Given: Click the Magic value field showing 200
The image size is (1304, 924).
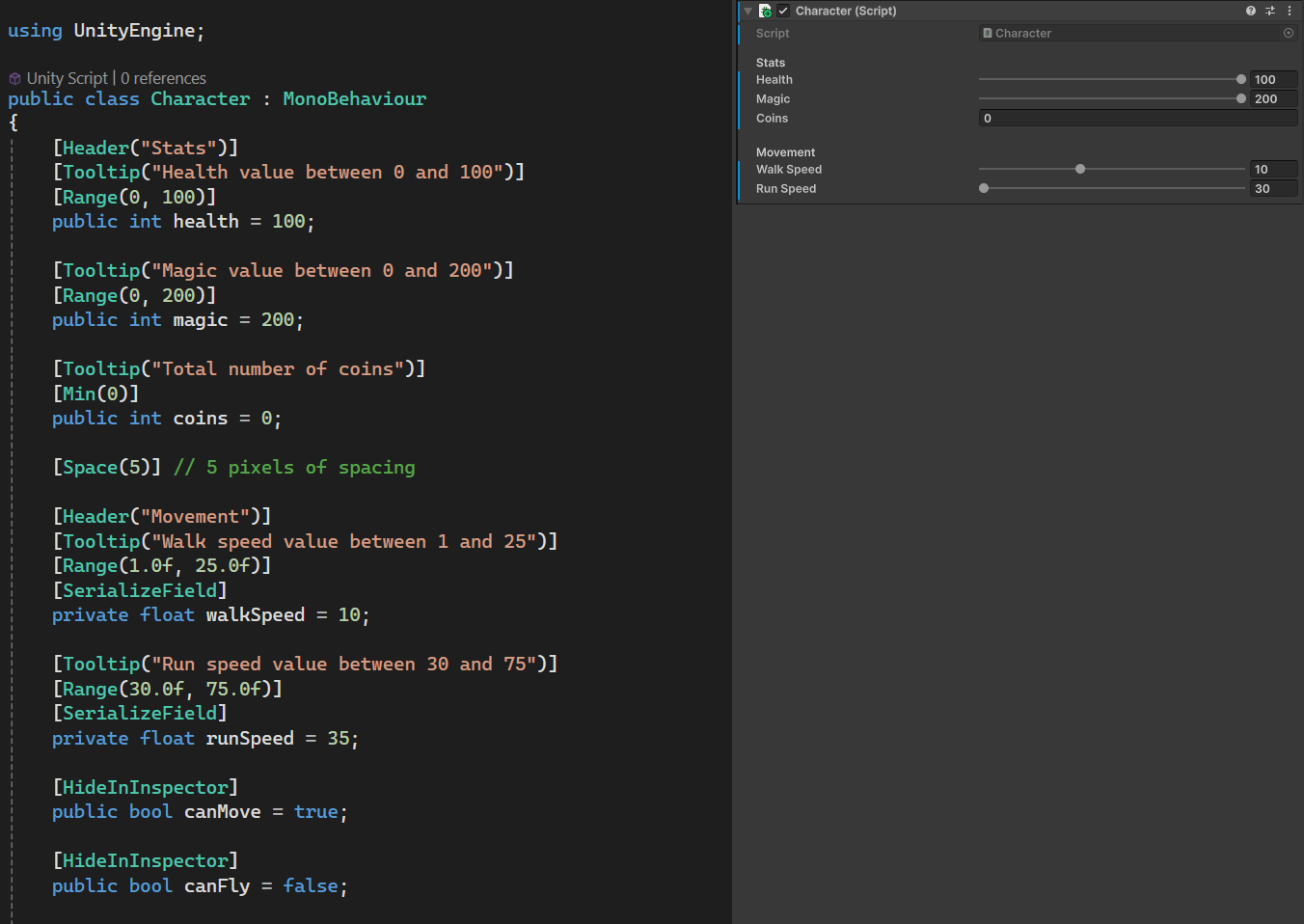Looking at the screenshot, I should [1274, 98].
